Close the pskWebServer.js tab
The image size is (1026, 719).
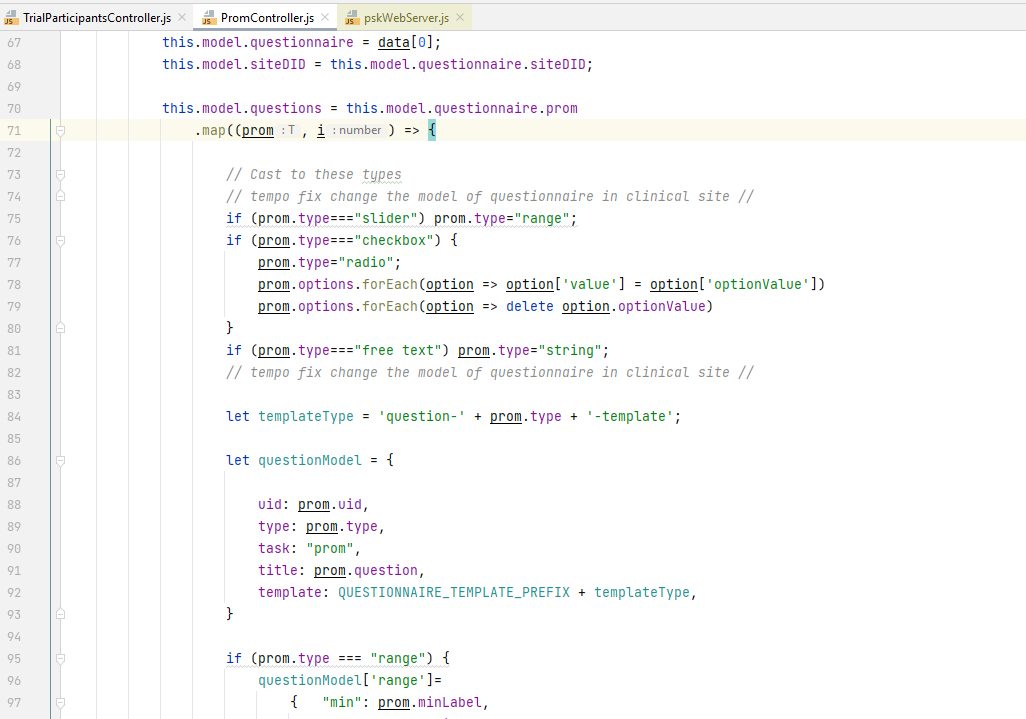(460, 18)
